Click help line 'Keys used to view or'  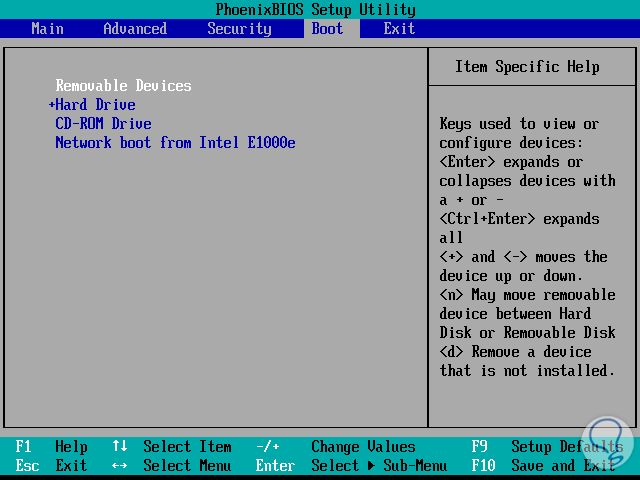tap(519, 124)
